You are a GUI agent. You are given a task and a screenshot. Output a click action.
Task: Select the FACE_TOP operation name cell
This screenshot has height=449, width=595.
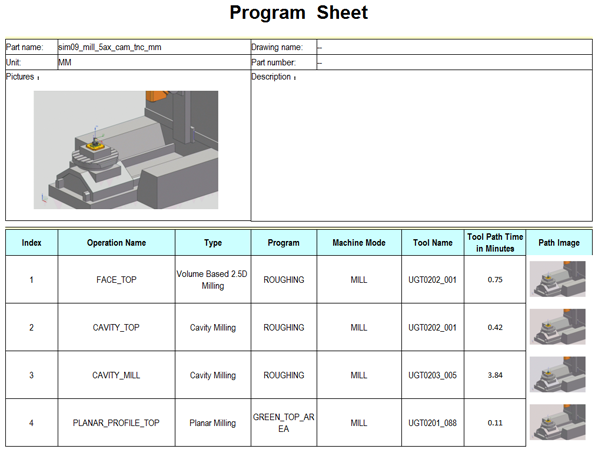click(116, 280)
